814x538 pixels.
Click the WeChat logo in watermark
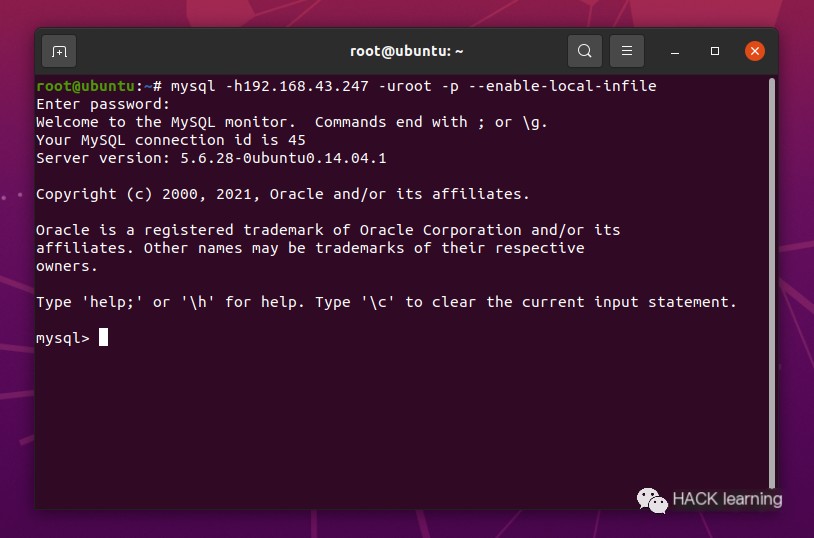pos(652,499)
